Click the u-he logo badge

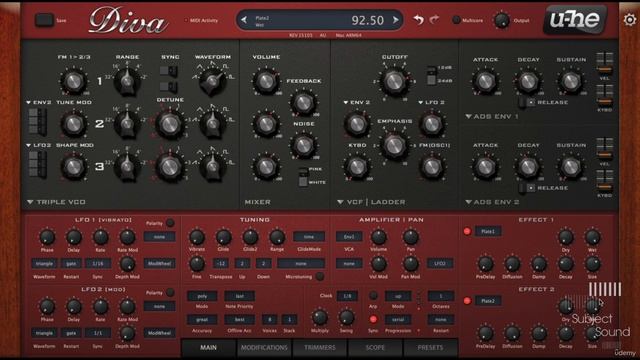pyautogui.click(x=575, y=19)
